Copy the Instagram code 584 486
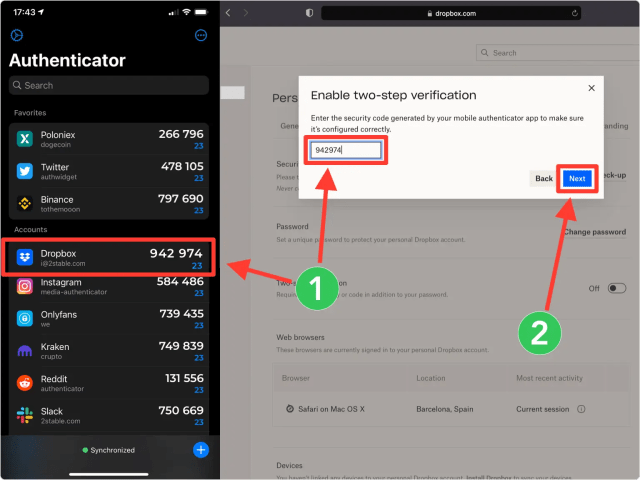Viewport: 640px width, 480px height. (x=180, y=281)
